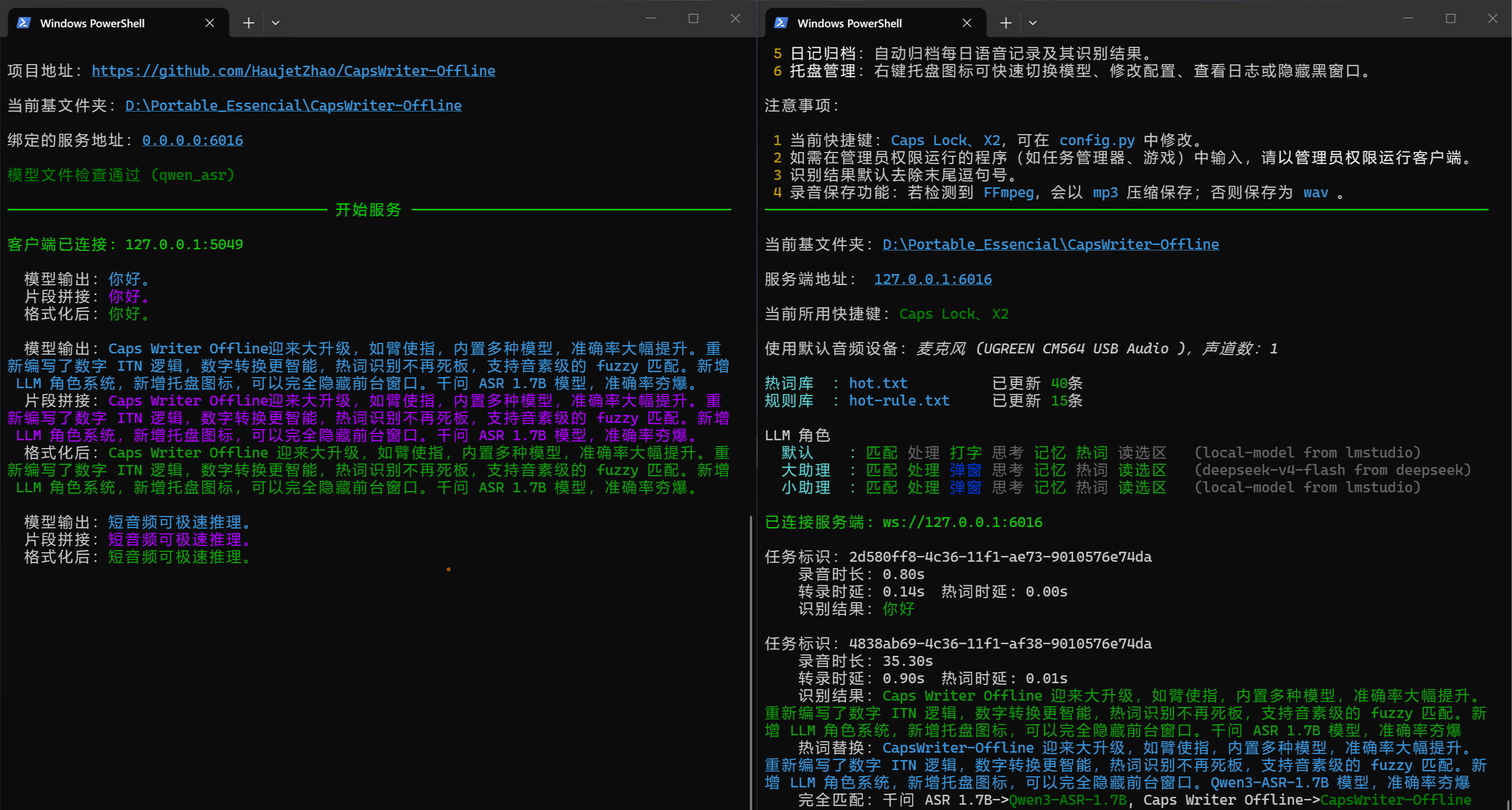Click the task ID starting with 2d580ff8
The height and width of the screenshot is (810, 1512).
pyautogui.click(x=1000, y=557)
